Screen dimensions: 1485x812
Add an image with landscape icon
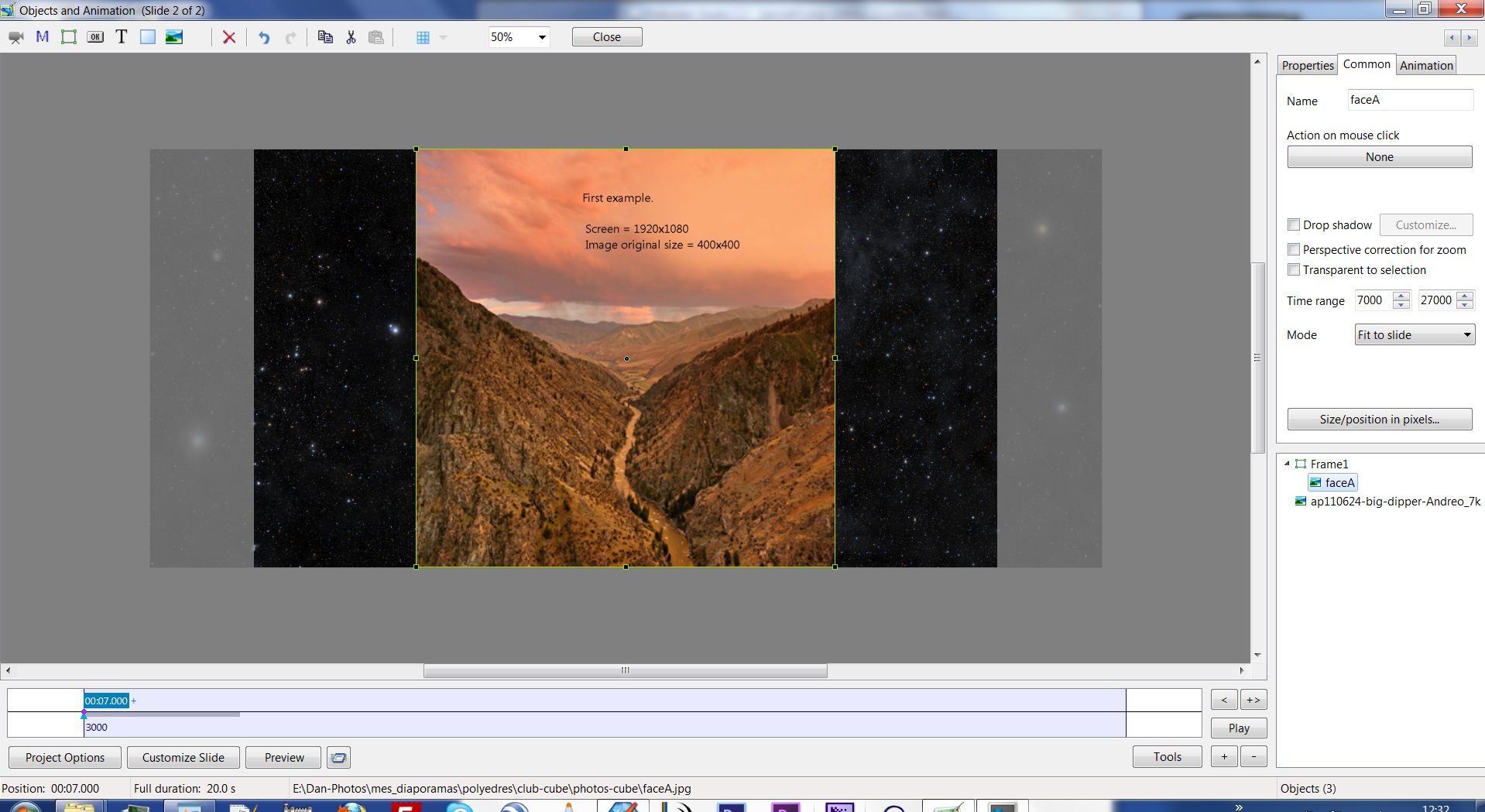(x=174, y=37)
